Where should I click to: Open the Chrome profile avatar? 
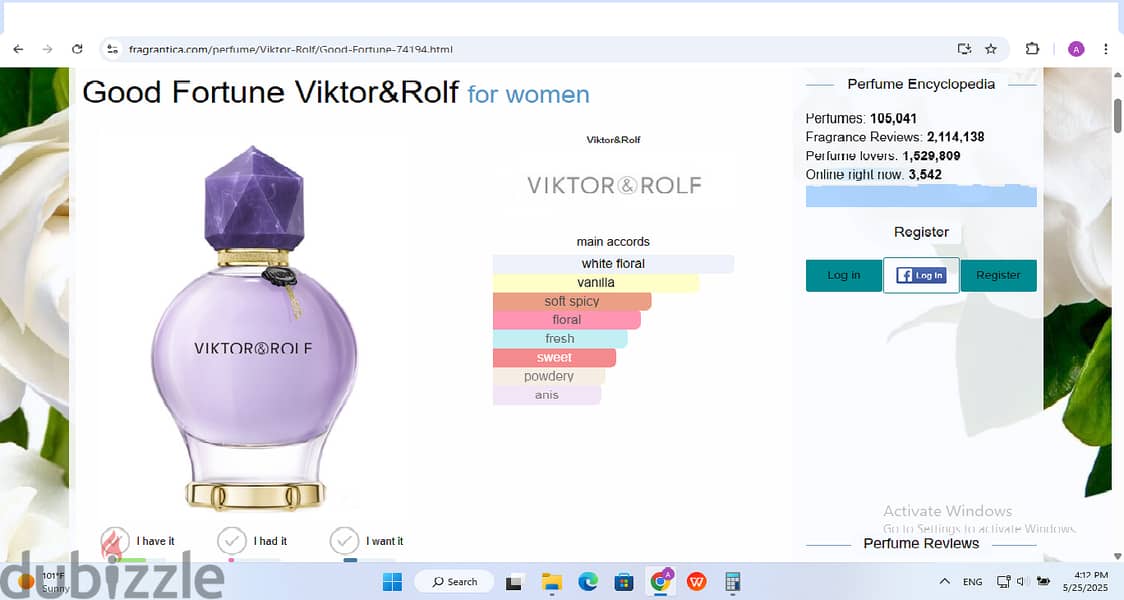coord(1075,49)
